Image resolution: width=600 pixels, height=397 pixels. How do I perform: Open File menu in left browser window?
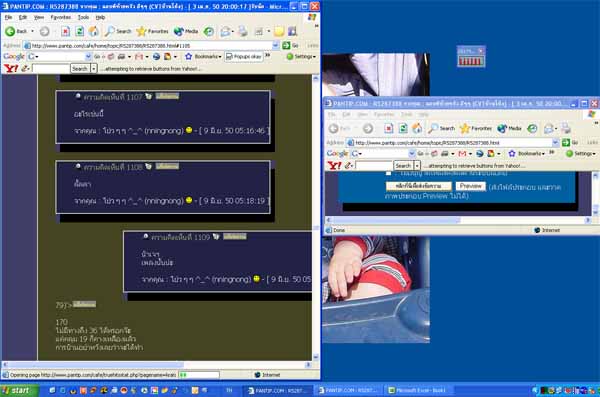[x=8, y=17]
